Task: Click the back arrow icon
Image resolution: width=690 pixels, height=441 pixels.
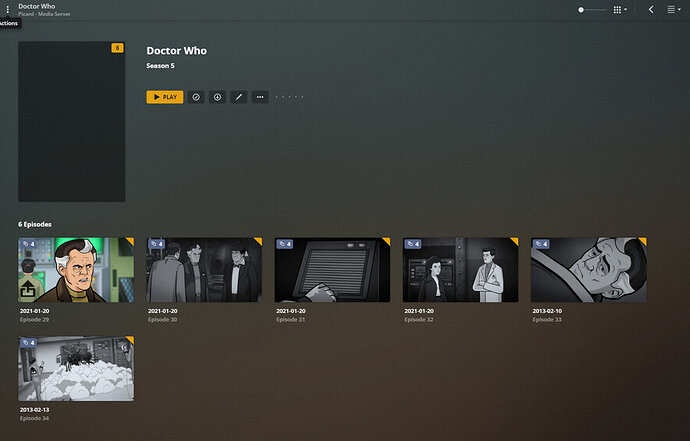Action: [651, 10]
